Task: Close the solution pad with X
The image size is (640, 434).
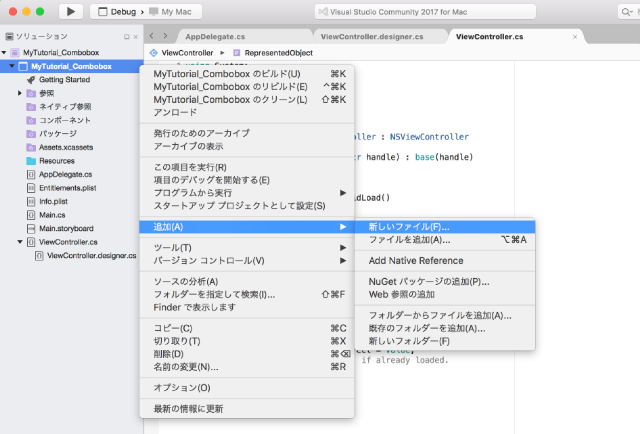Action: pos(136,37)
